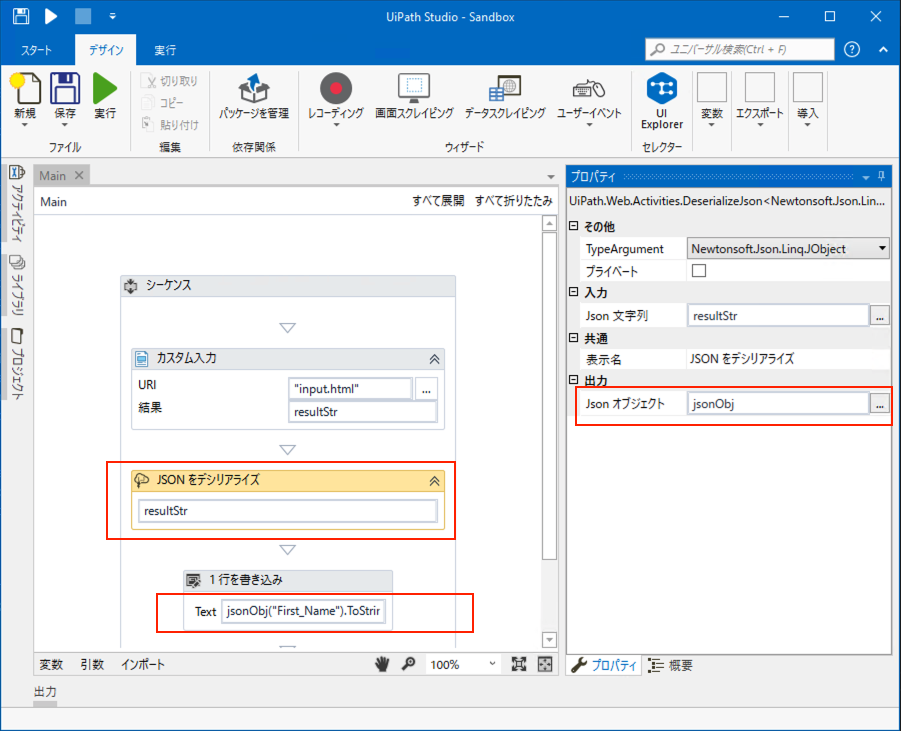Open the 引数 arguments panel
Viewport: 901px width, 731px height.
[x=92, y=665]
